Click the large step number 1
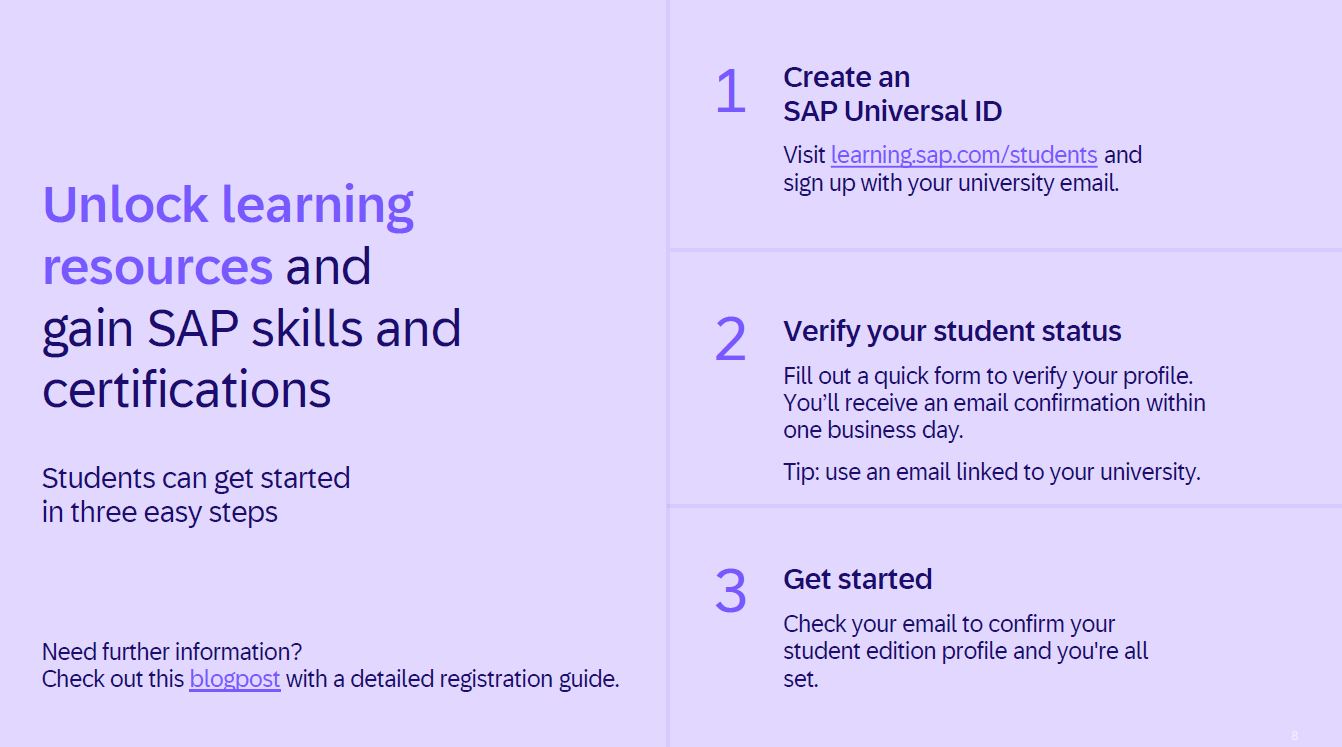The width and height of the screenshot is (1342, 747). click(730, 92)
